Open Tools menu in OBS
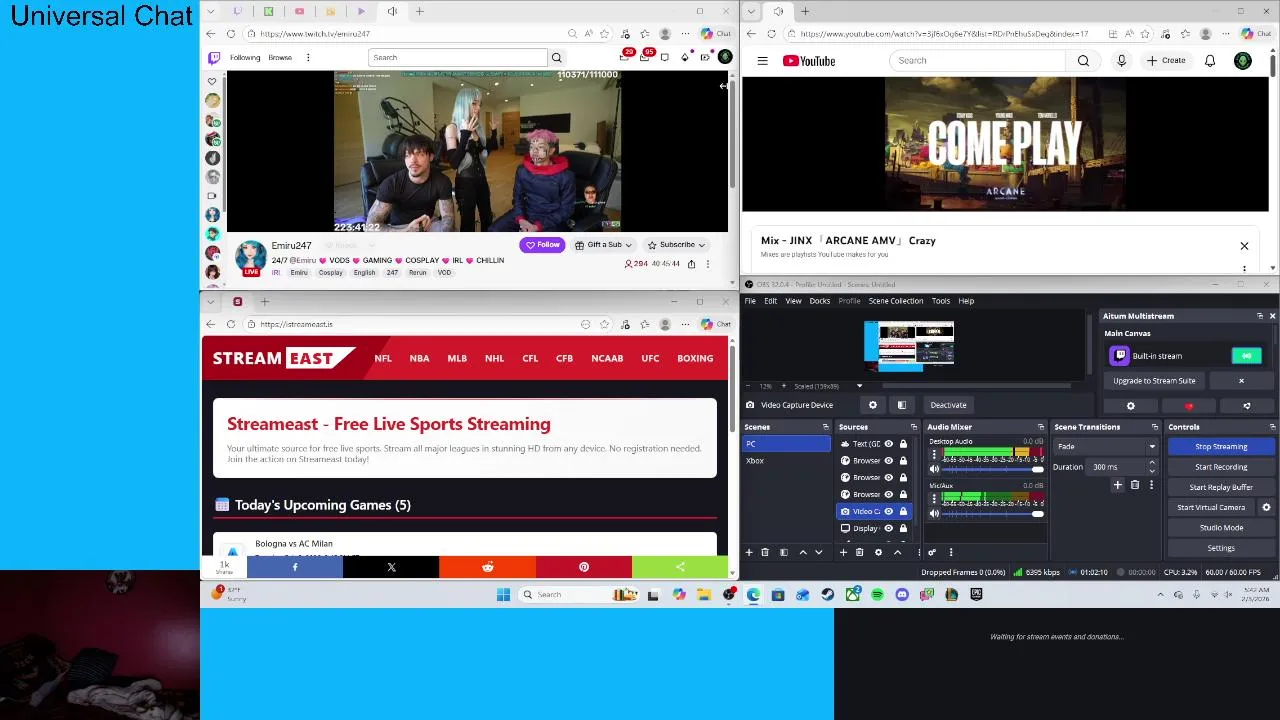 (x=940, y=301)
